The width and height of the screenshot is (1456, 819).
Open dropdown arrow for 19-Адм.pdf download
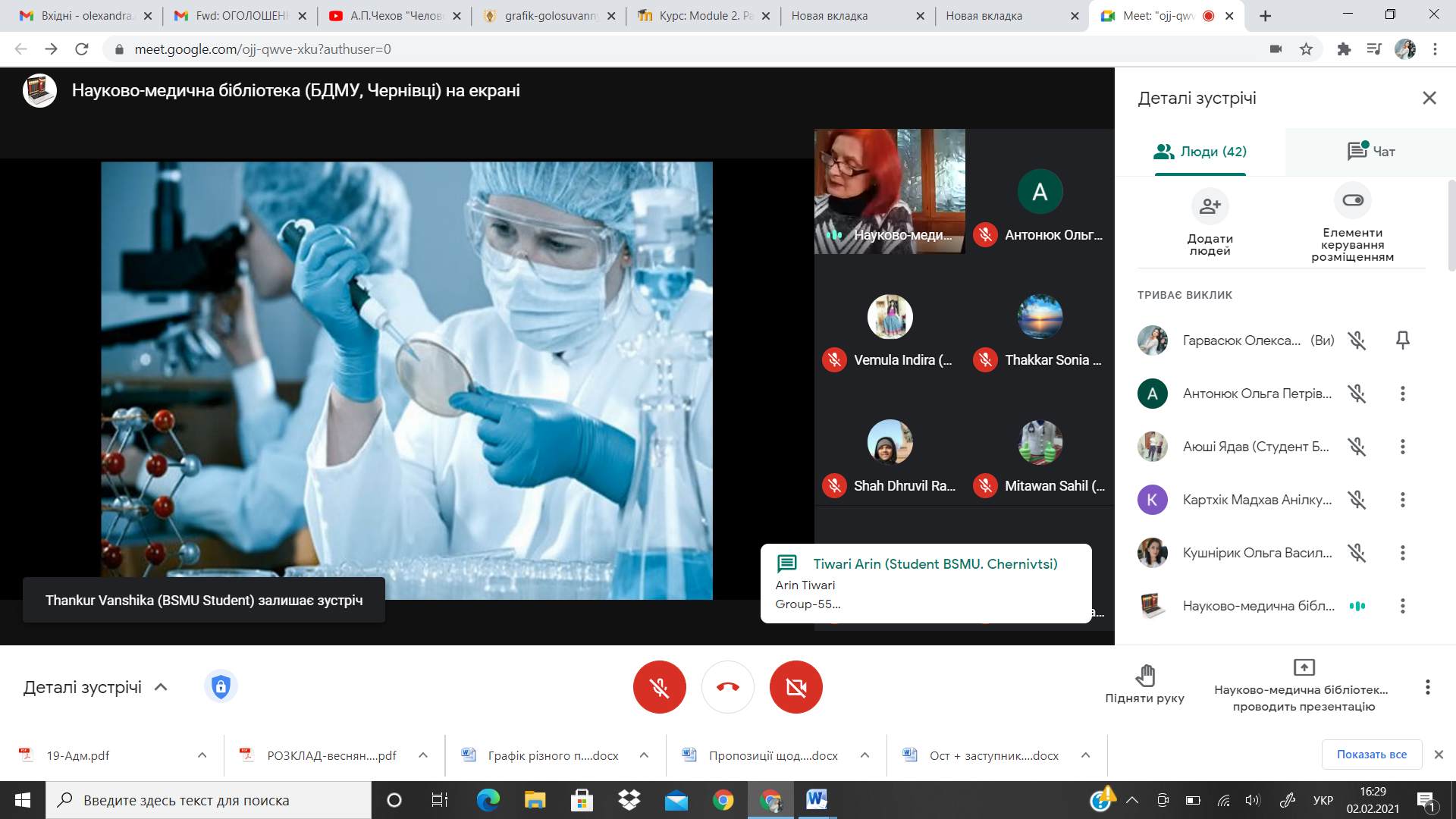click(202, 755)
